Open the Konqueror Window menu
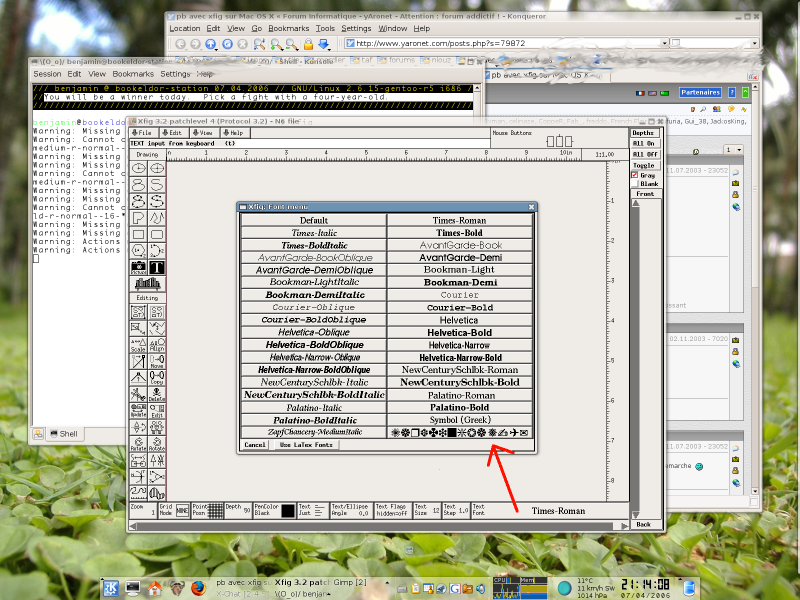 [392, 29]
